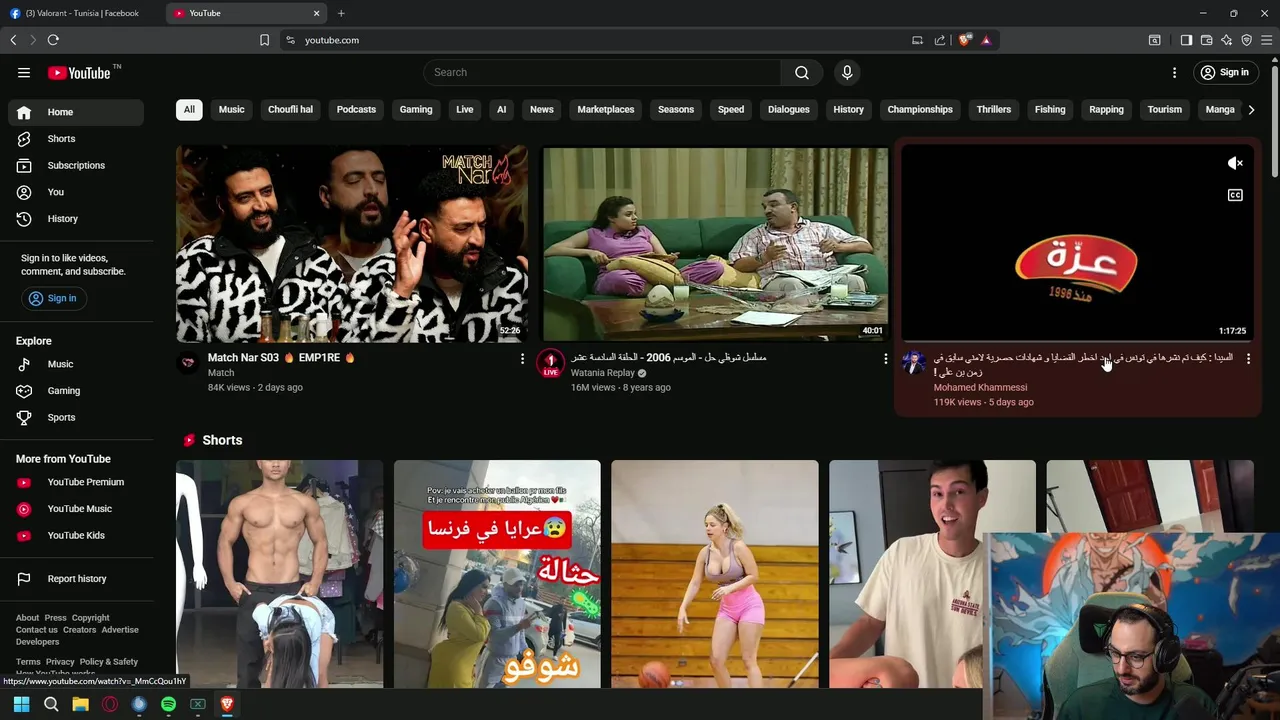This screenshot has height=720, width=1280.
Task: Open the Arabic France Short thumbnail
Action: tap(497, 574)
